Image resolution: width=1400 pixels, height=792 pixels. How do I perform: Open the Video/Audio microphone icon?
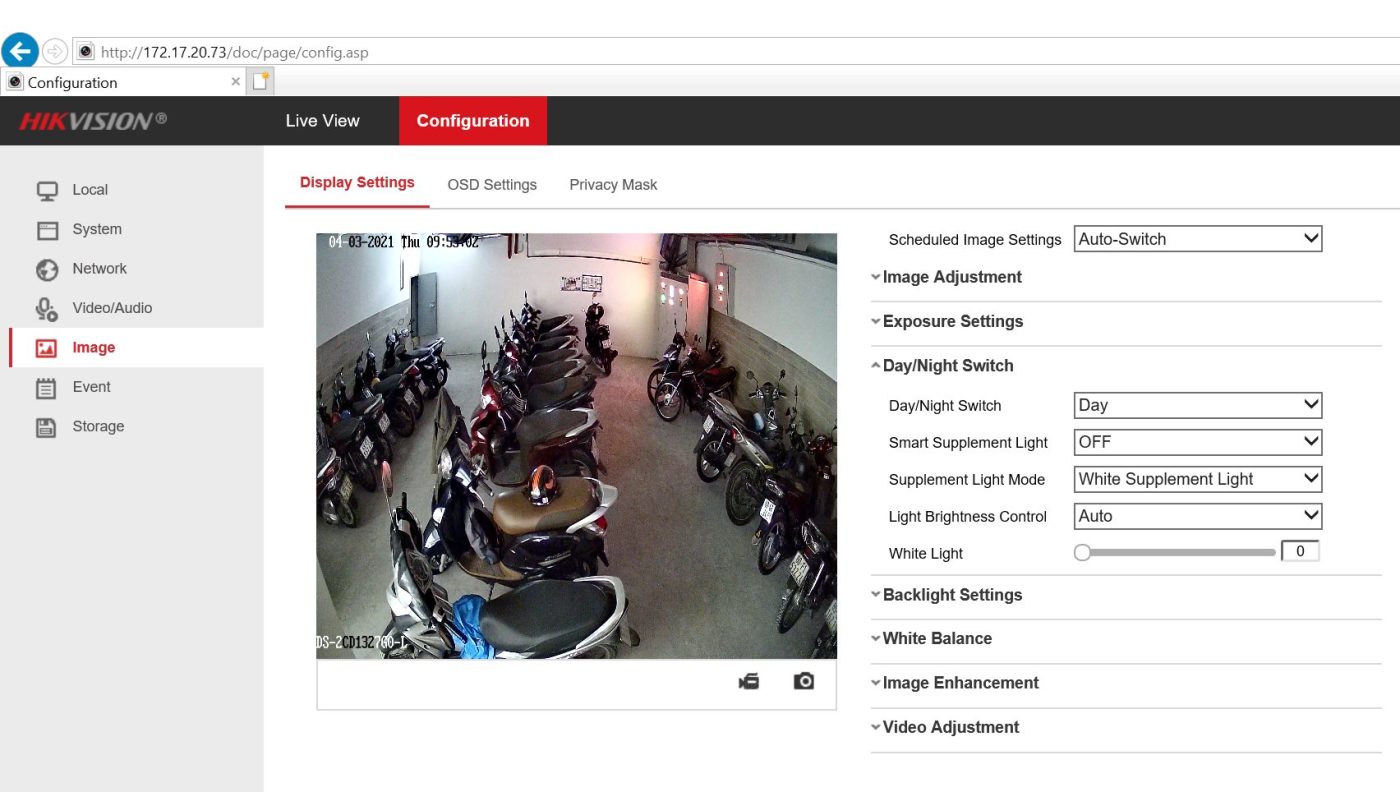(x=47, y=309)
